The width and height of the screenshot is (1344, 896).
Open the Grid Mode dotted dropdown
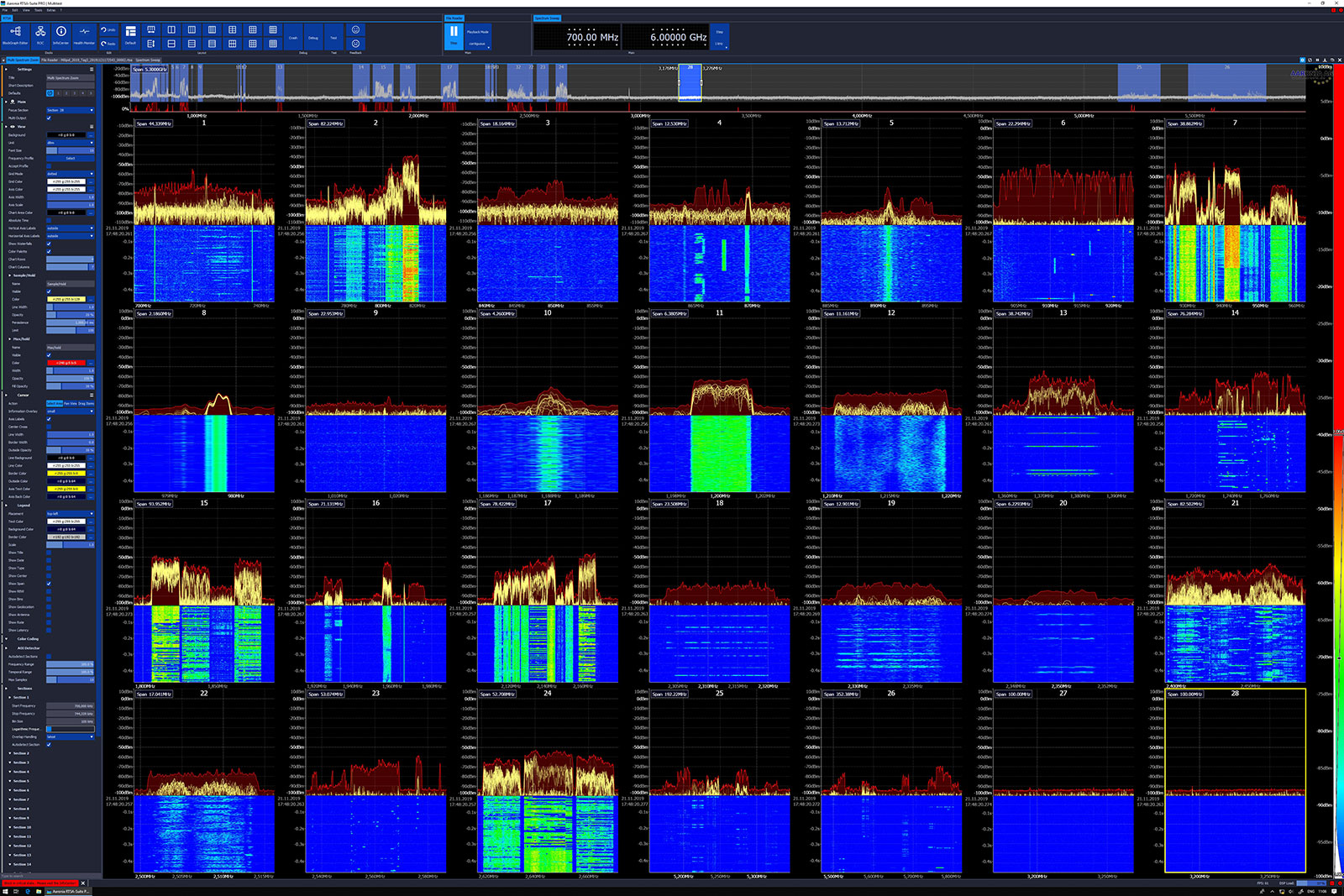(71, 174)
